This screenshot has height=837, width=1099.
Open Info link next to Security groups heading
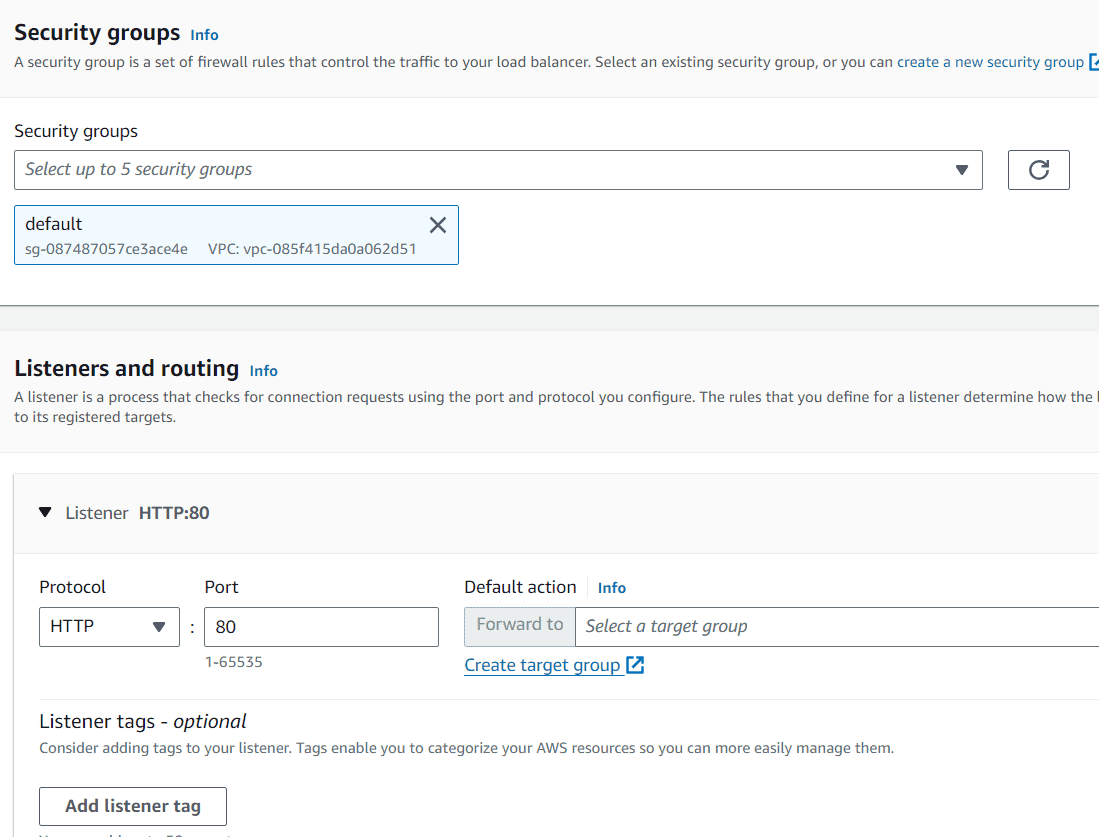click(x=204, y=35)
